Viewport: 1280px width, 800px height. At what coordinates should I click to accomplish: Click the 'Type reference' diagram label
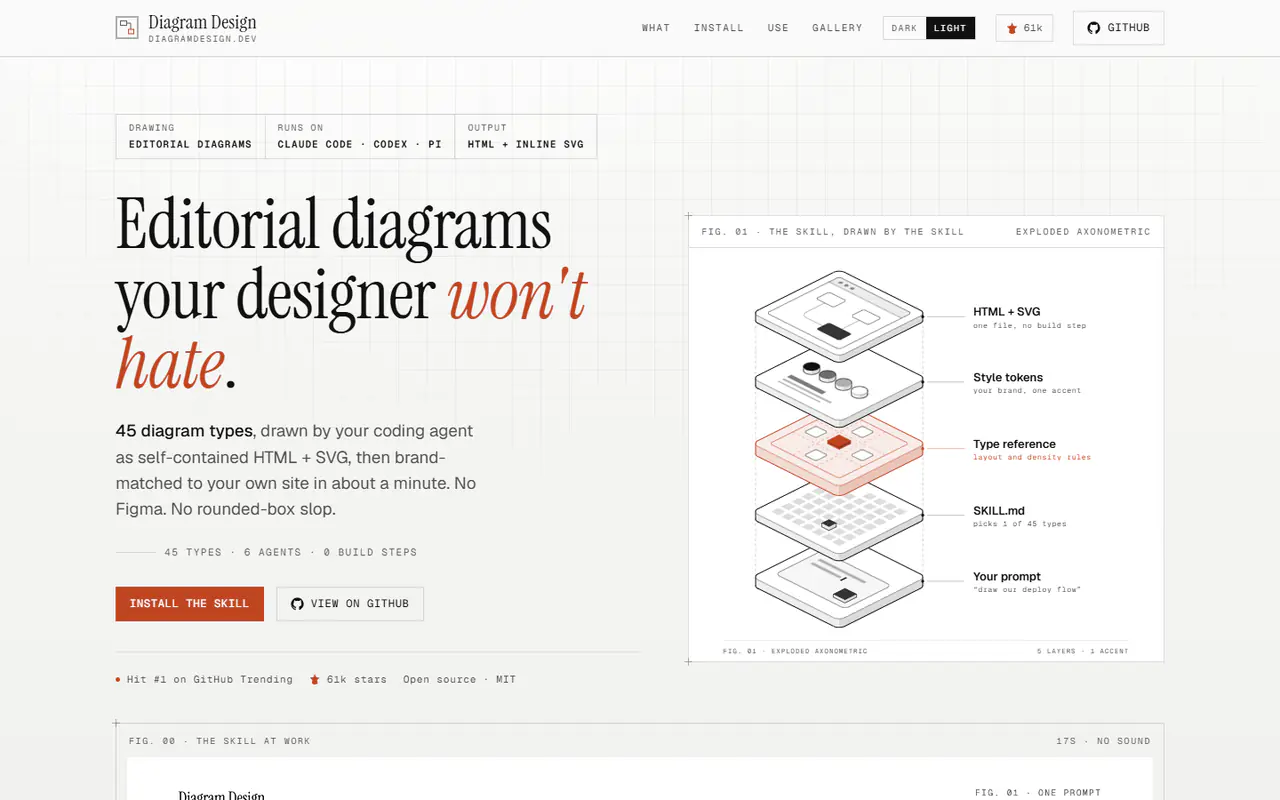tap(1014, 444)
